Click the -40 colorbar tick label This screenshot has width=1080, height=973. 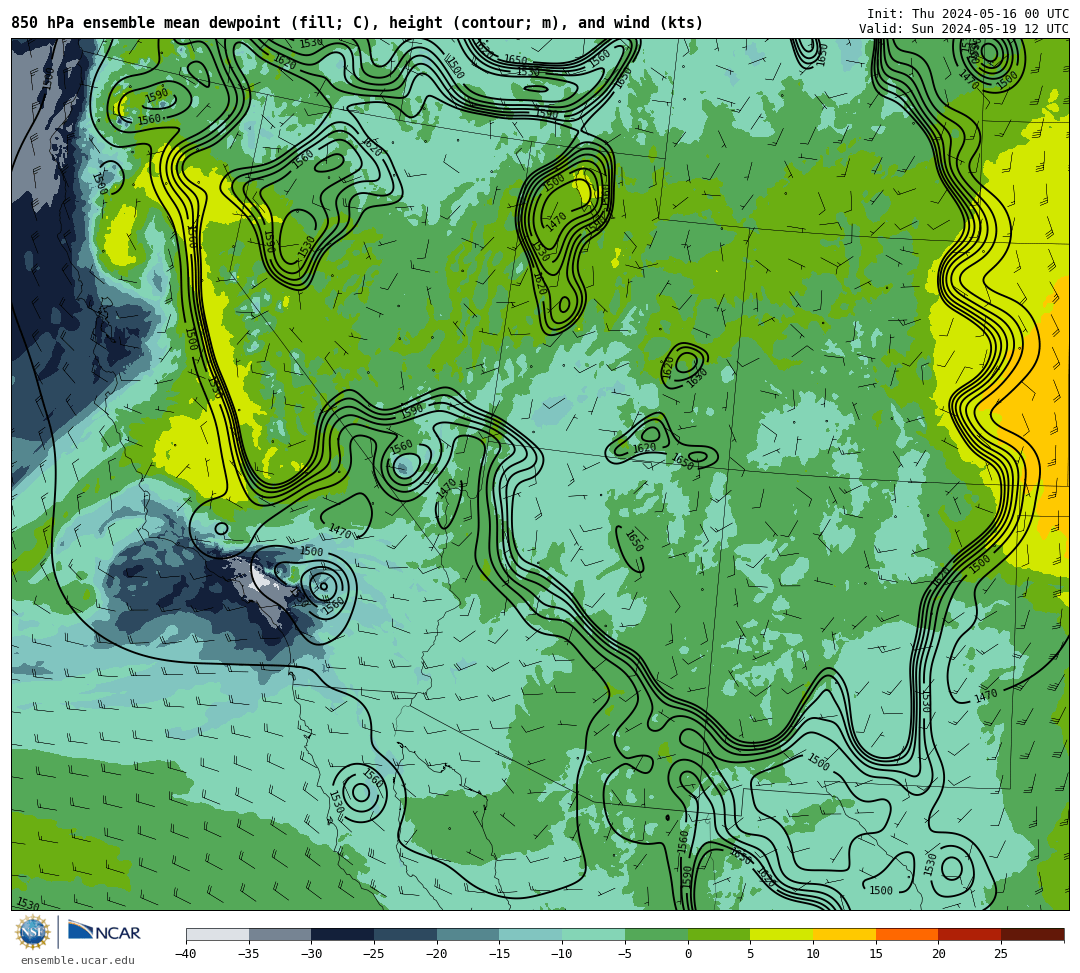[x=185, y=954]
